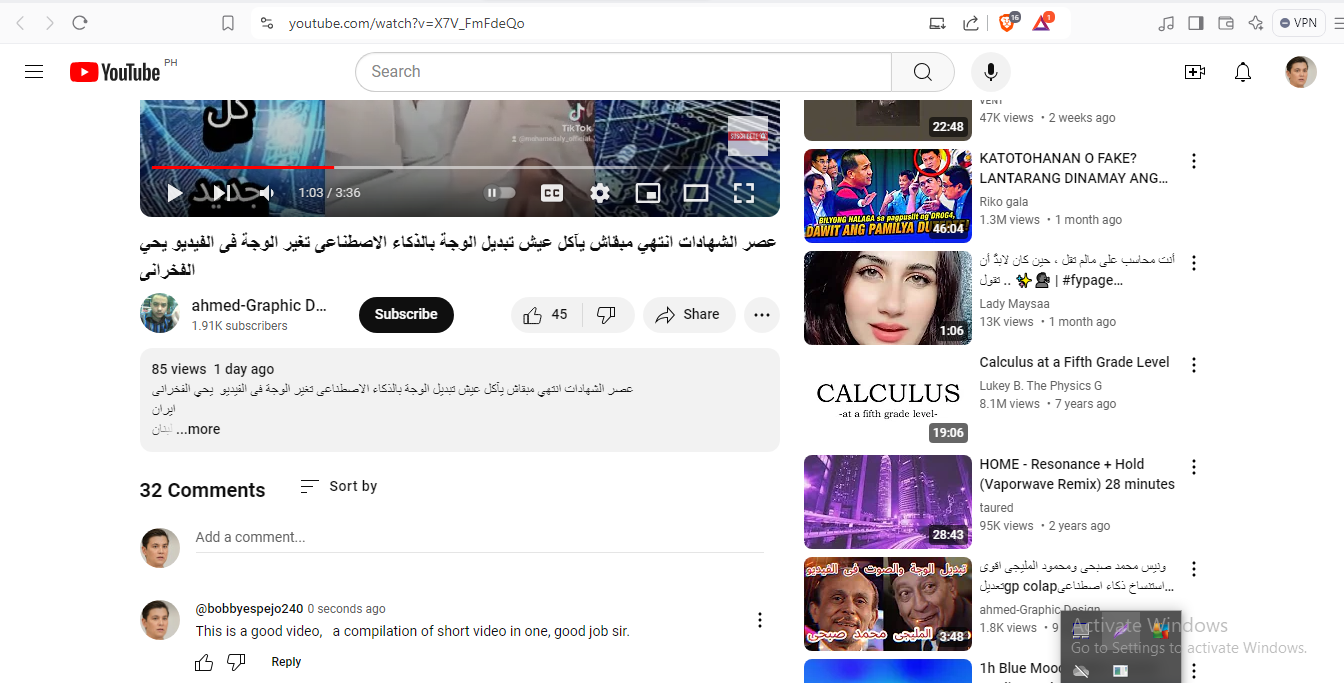The image size is (1344, 683).
Task: Open the notifications bell
Action: (x=1243, y=72)
